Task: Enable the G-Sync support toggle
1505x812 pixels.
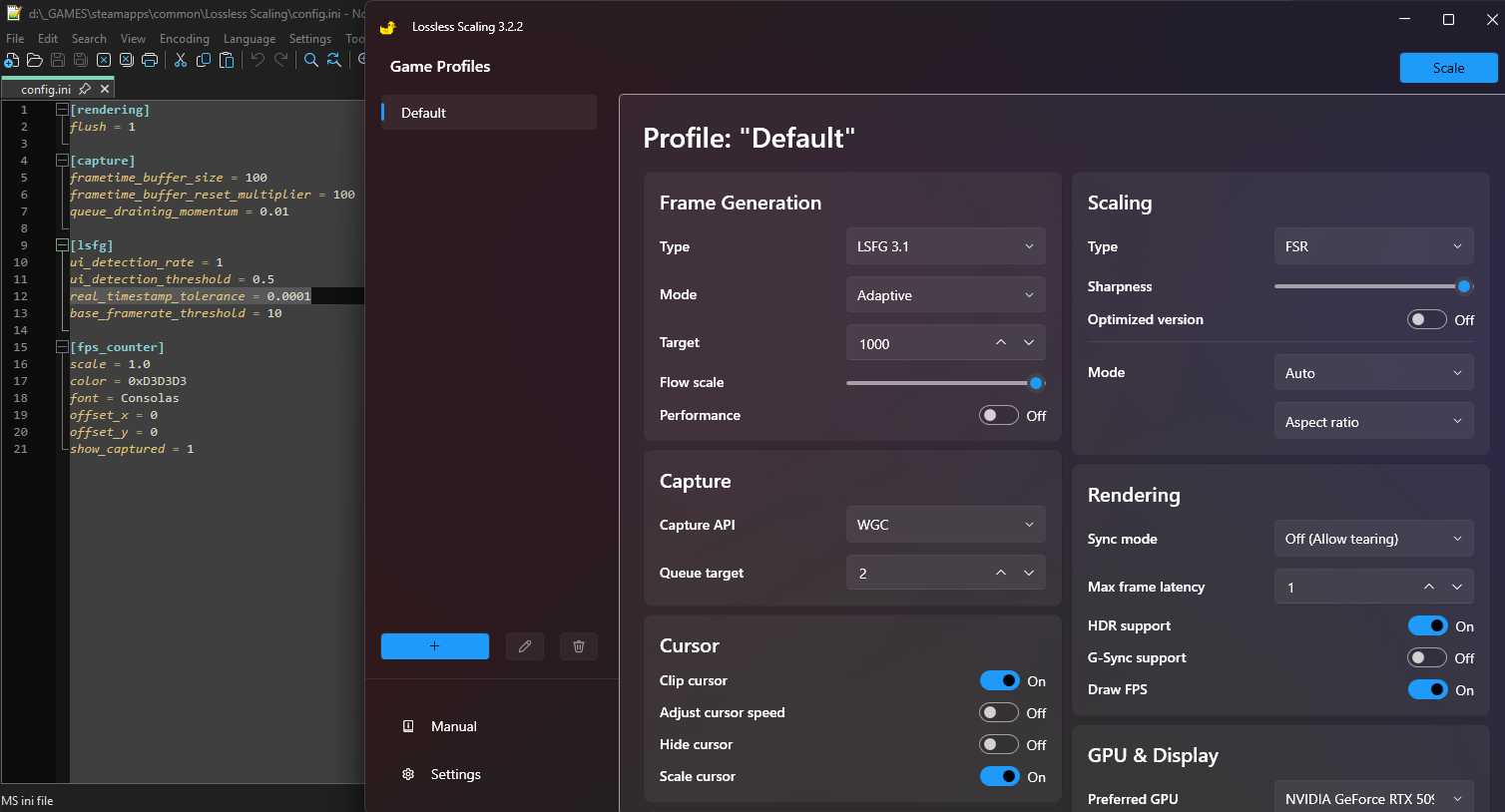Action: 1427,657
